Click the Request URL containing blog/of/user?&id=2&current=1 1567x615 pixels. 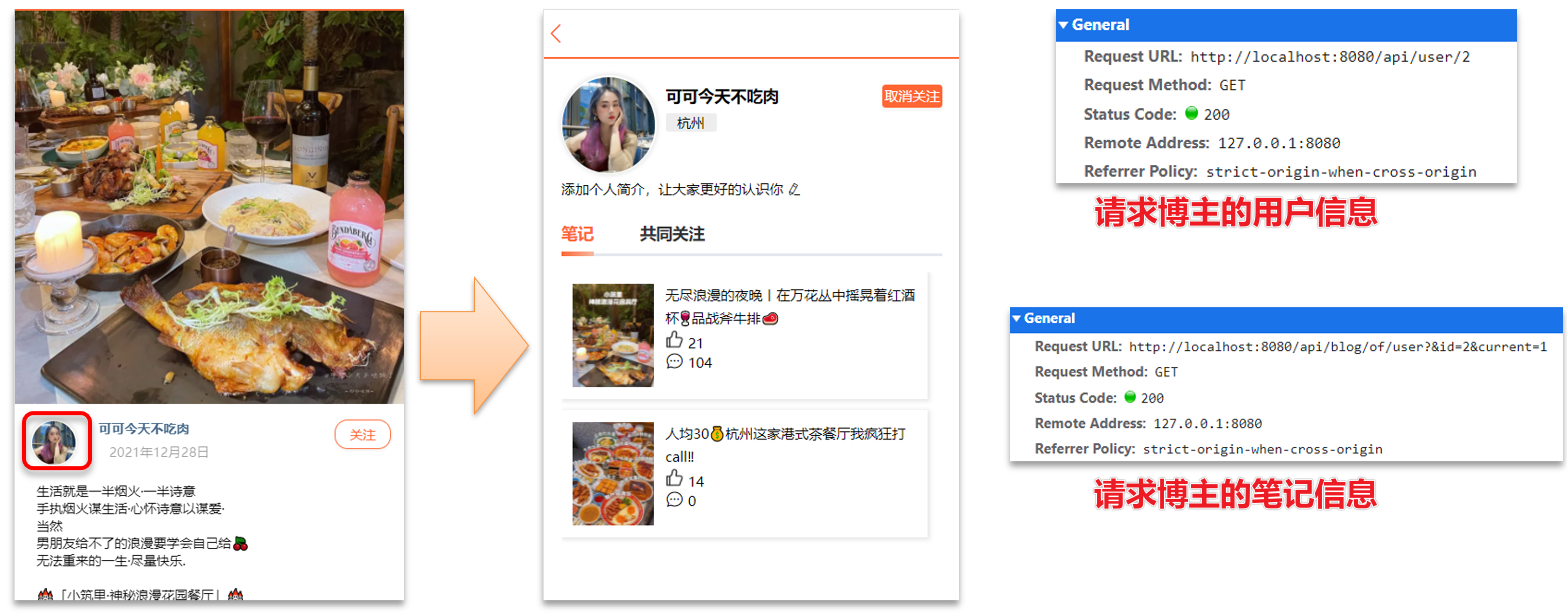[1338, 347]
